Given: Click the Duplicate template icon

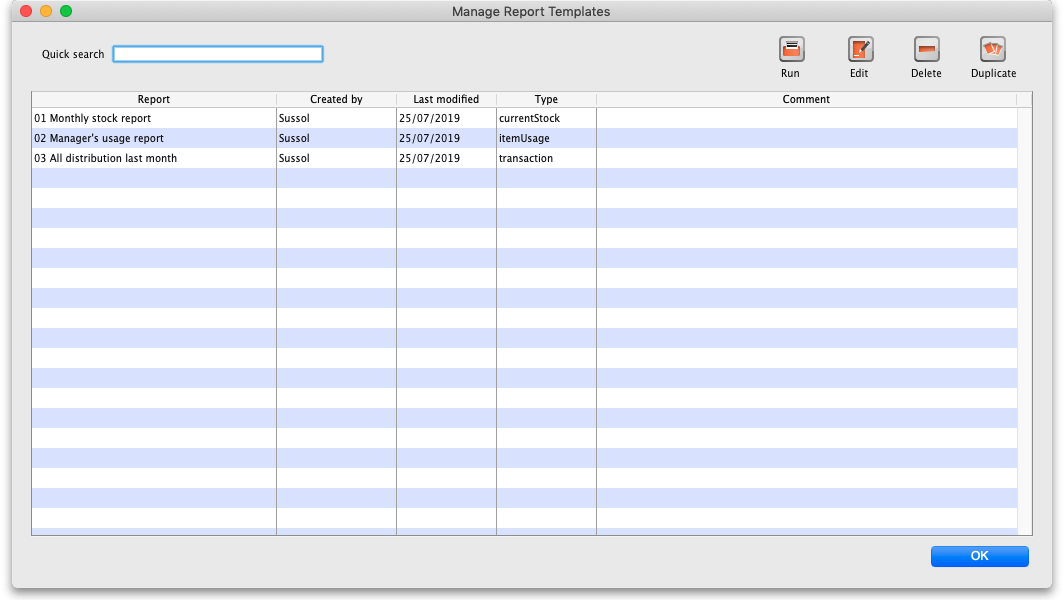Looking at the screenshot, I should (993, 49).
